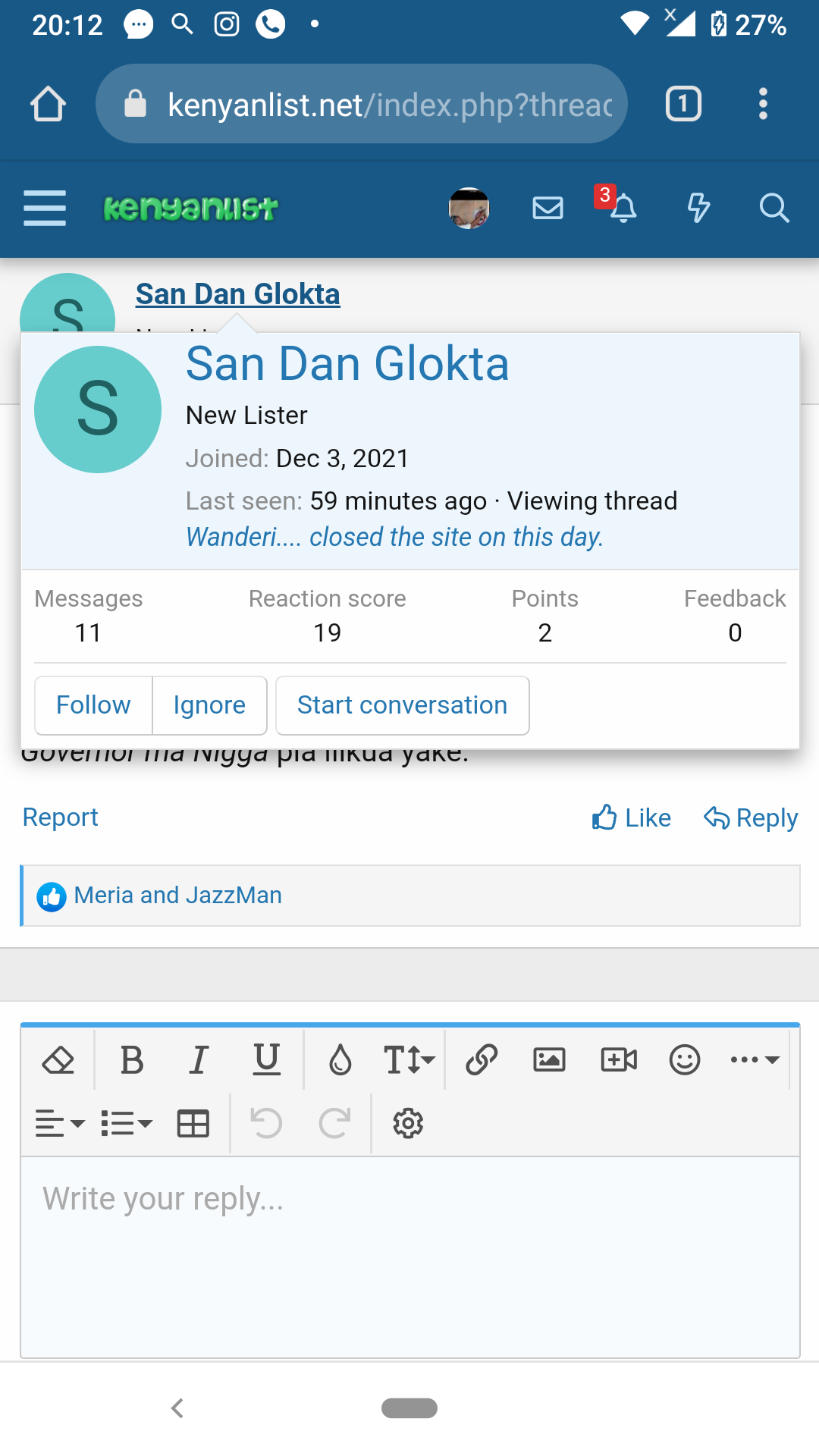Insert media with the video icon
Viewport: 819px width, 1456px height.
[618, 1059]
